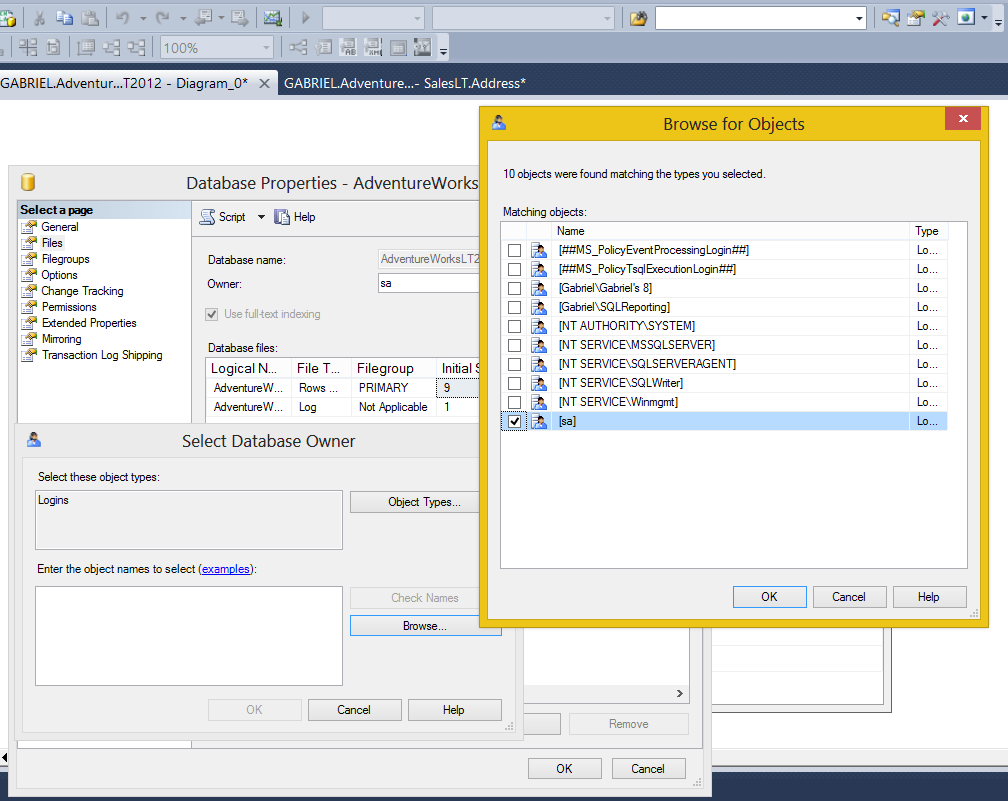1008x801 pixels.
Task: Open the examples link
Action: 226,569
